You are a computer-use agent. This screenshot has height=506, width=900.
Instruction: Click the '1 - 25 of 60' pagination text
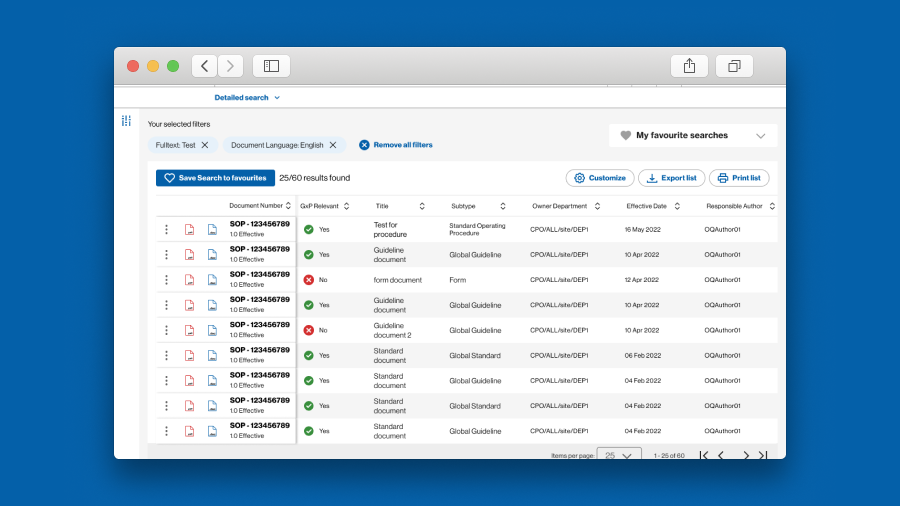click(x=669, y=456)
